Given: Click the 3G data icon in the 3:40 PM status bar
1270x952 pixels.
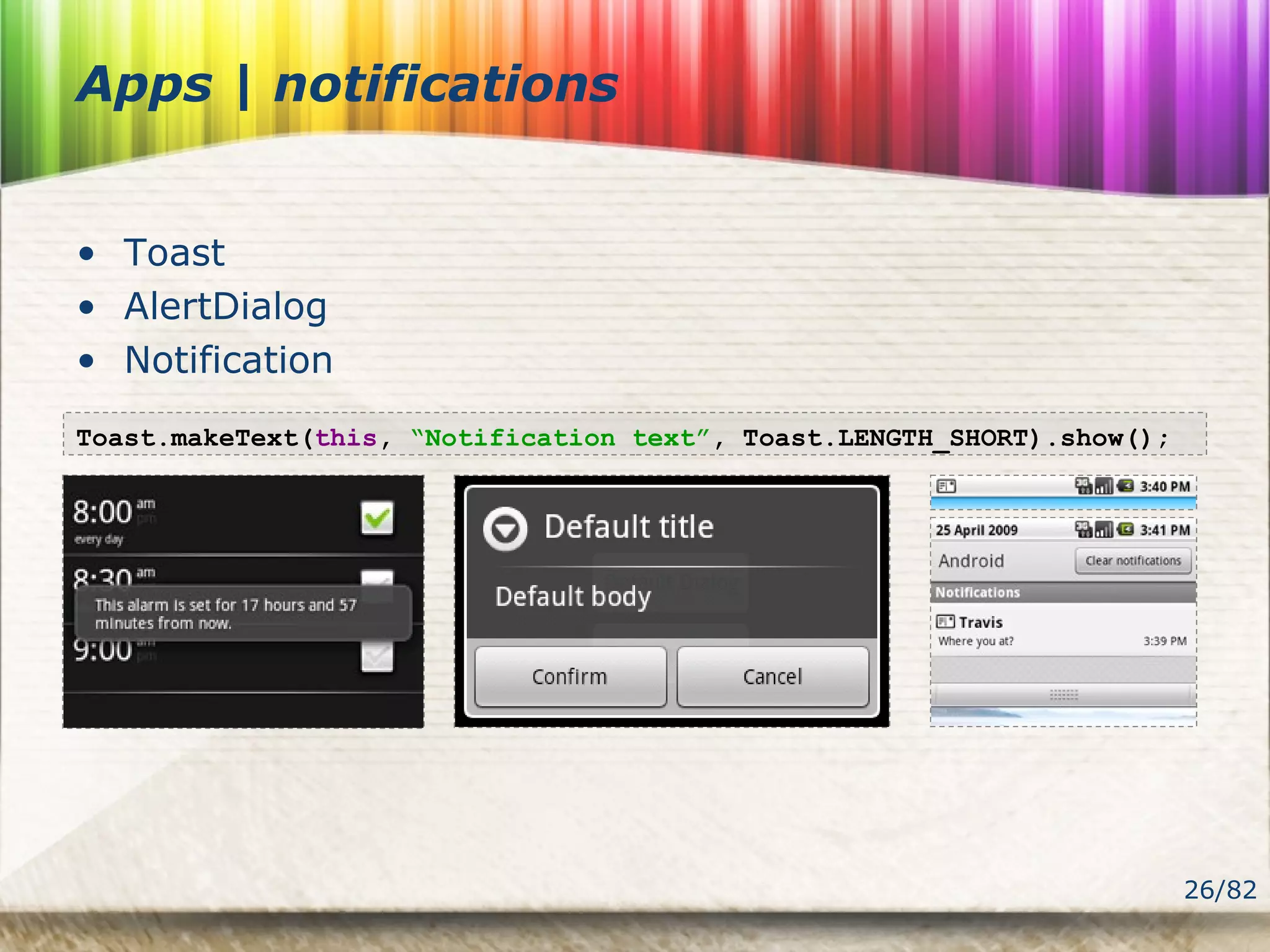Looking at the screenshot, I should point(1083,486).
